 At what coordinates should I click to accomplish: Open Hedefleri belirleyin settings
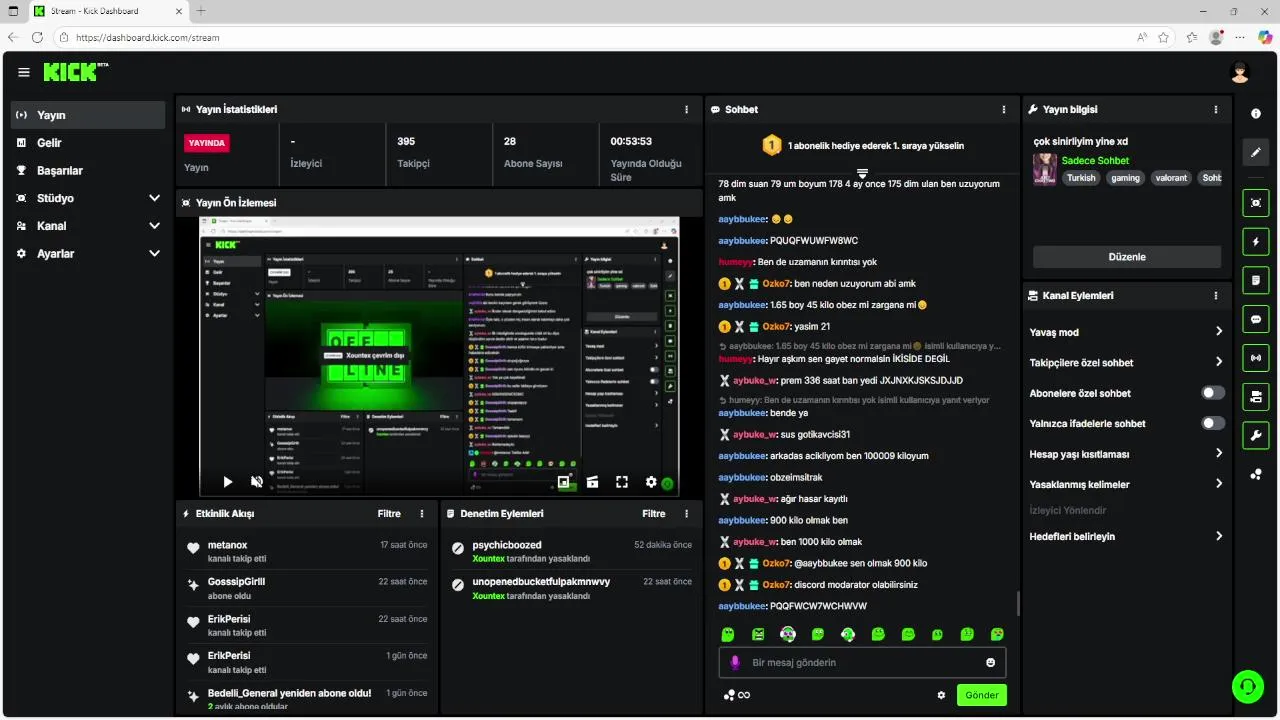1127,536
